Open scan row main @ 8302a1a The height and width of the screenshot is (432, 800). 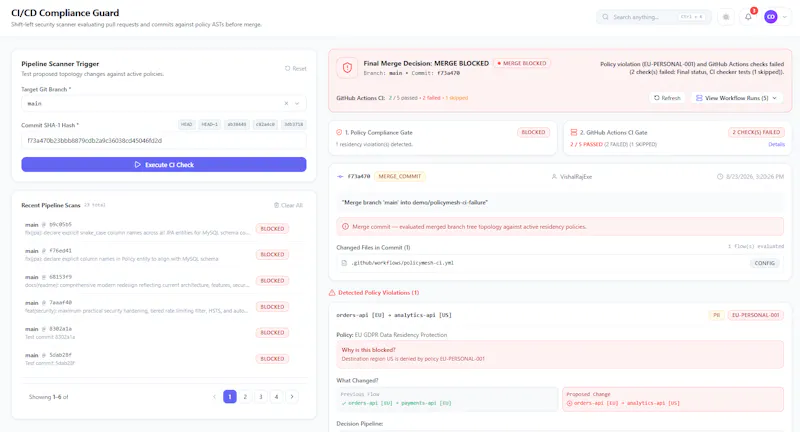[x=164, y=333]
